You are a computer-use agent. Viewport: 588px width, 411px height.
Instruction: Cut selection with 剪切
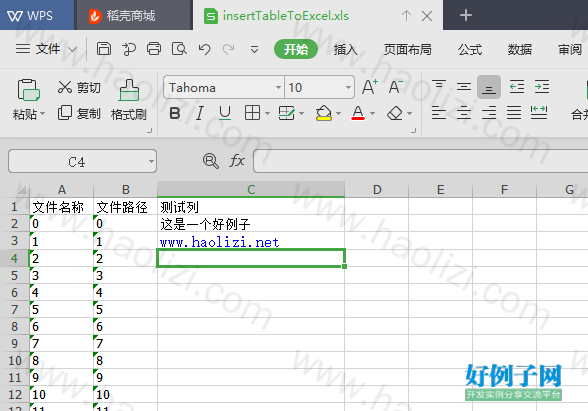point(79,87)
